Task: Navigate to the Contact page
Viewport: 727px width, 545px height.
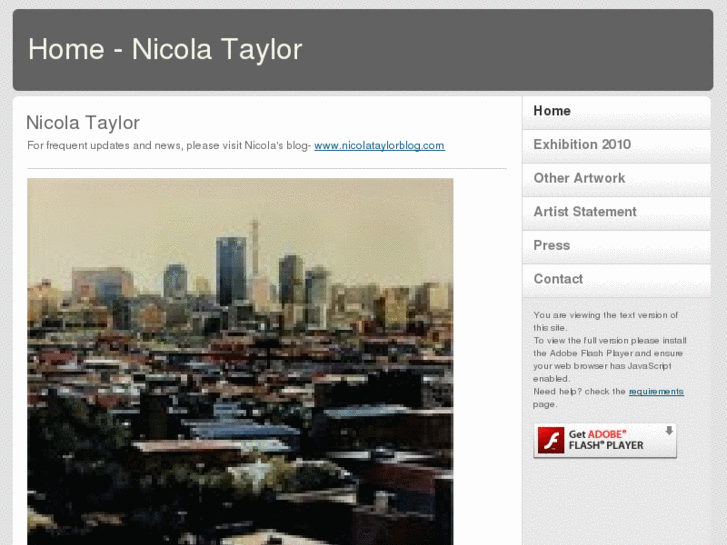Action: click(x=616, y=280)
